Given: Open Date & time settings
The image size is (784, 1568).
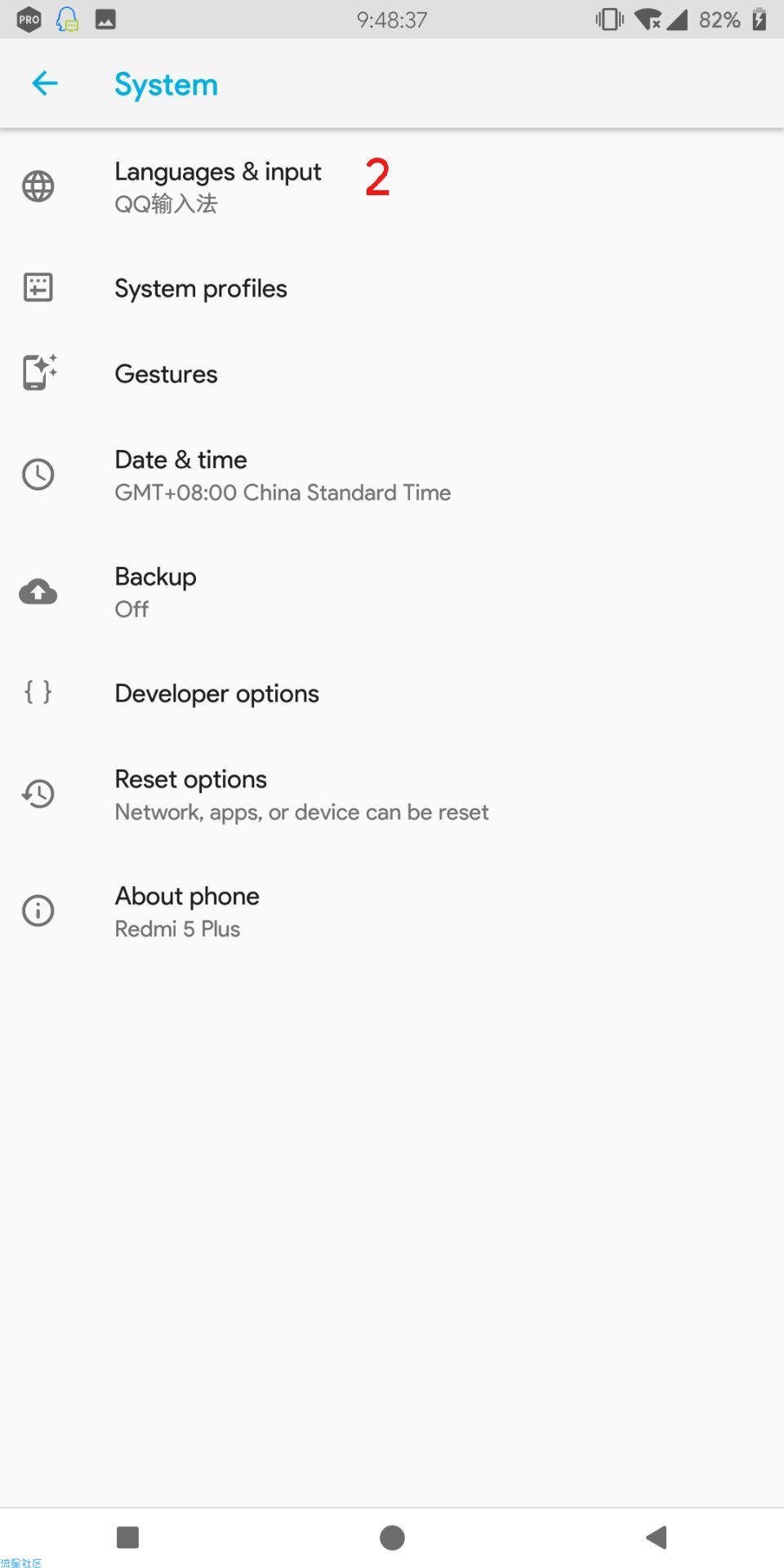Looking at the screenshot, I should point(392,475).
